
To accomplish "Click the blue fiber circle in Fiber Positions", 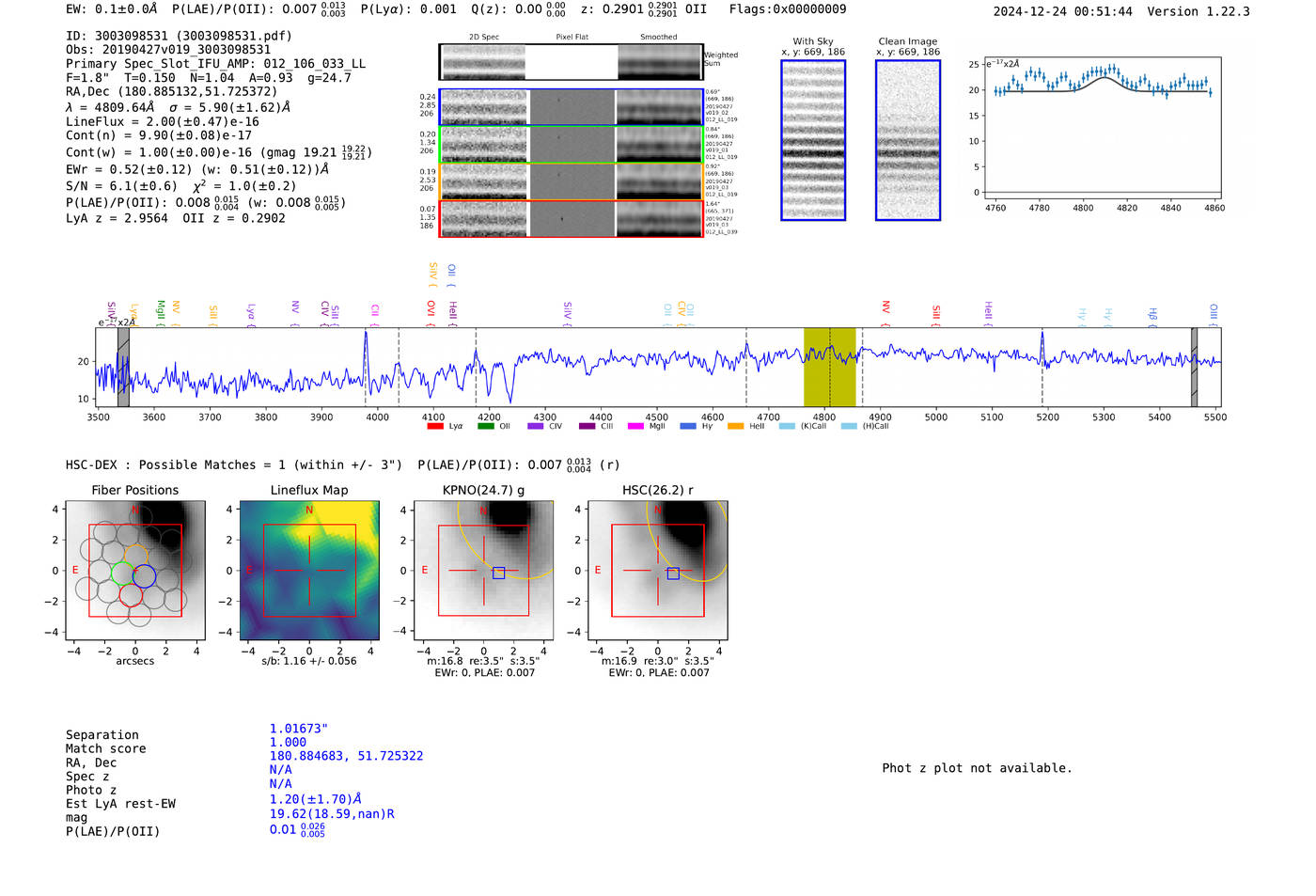I will (144, 575).
